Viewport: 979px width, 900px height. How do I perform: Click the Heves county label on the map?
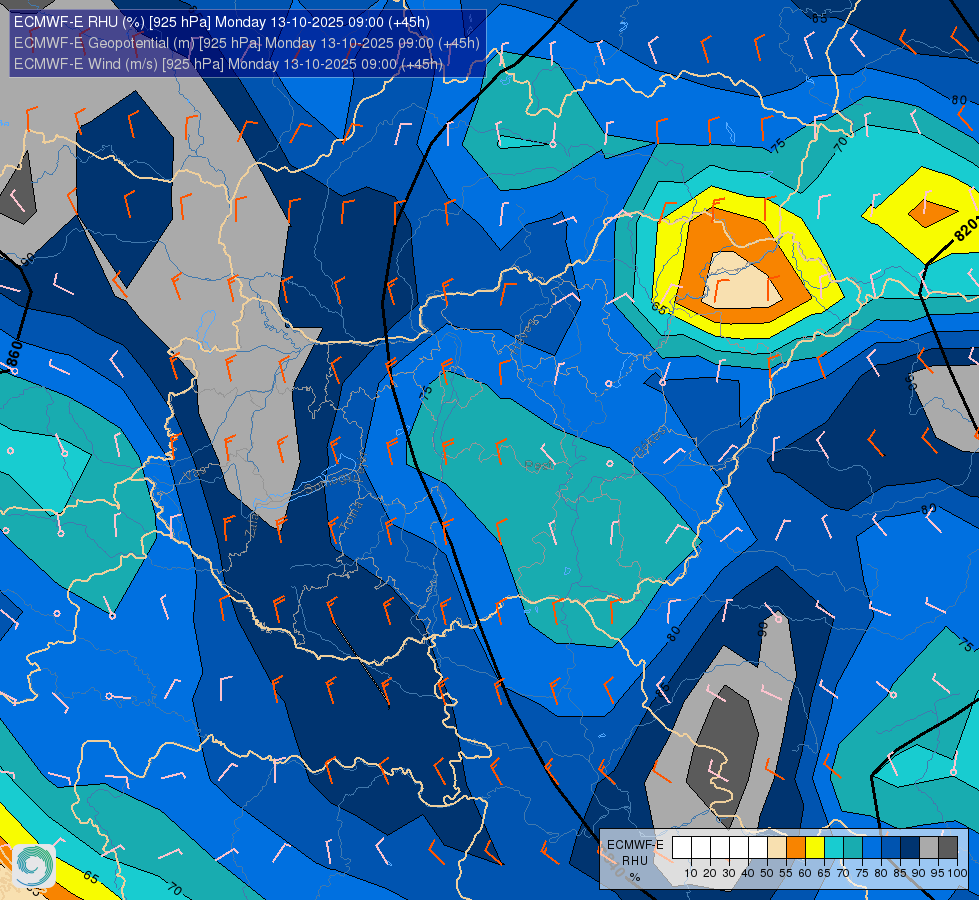click(x=524, y=336)
